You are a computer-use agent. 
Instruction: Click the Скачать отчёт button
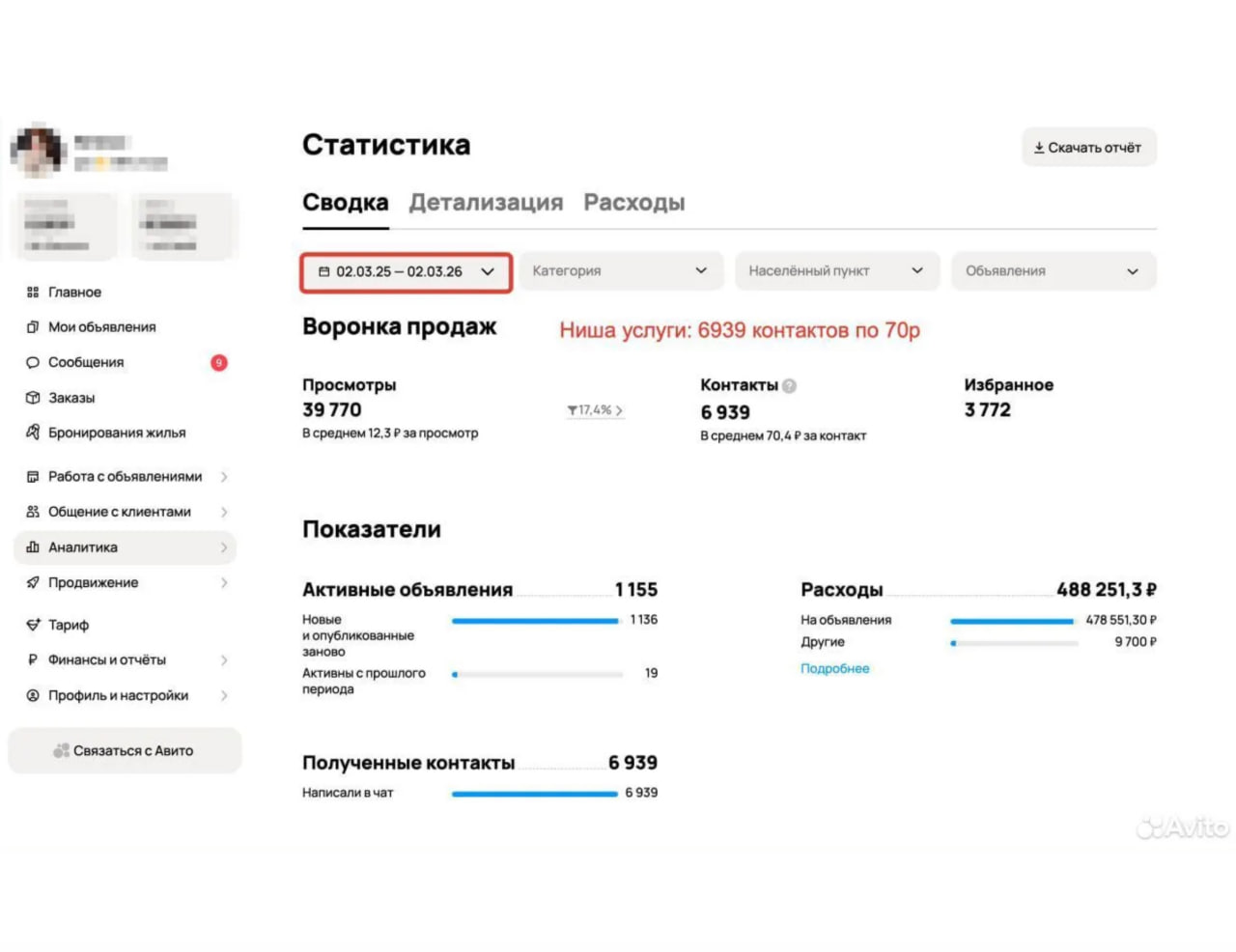click(1088, 148)
